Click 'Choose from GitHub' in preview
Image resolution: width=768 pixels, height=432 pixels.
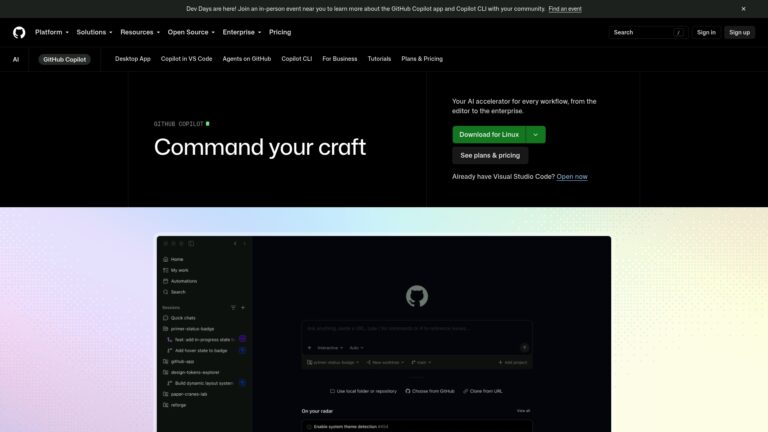click(430, 391)
